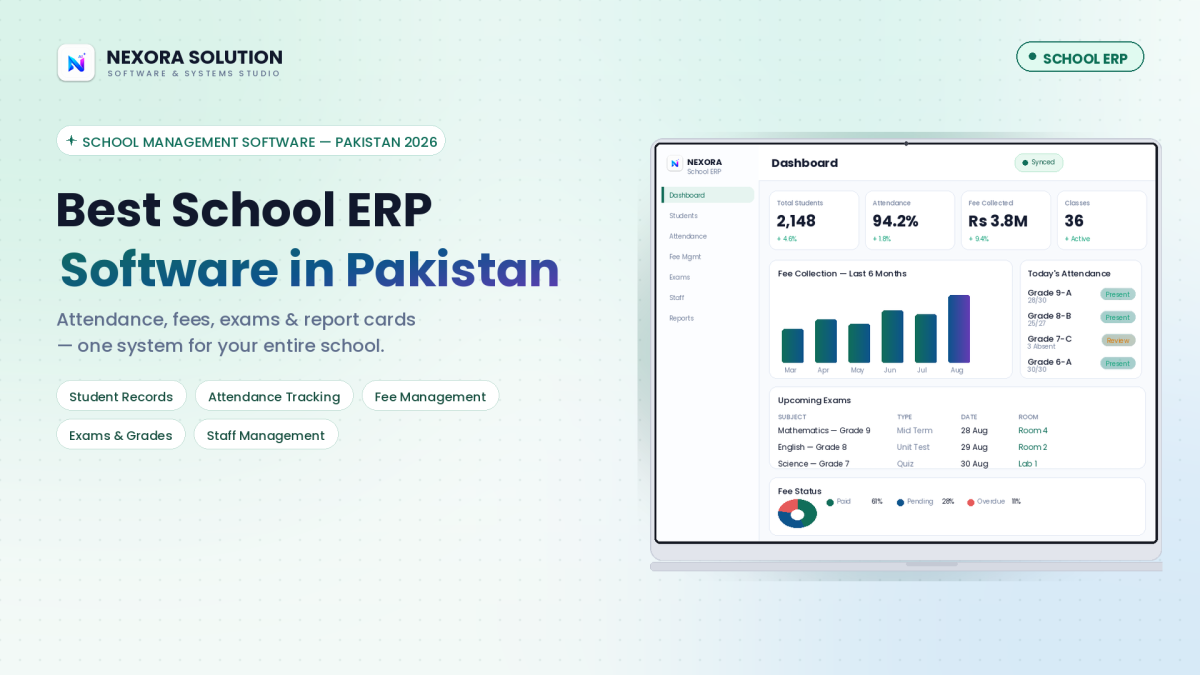Click the small Nexora logo in dashboard sidebar
This screenshot has width=1200, height=675.
(675, 163)
